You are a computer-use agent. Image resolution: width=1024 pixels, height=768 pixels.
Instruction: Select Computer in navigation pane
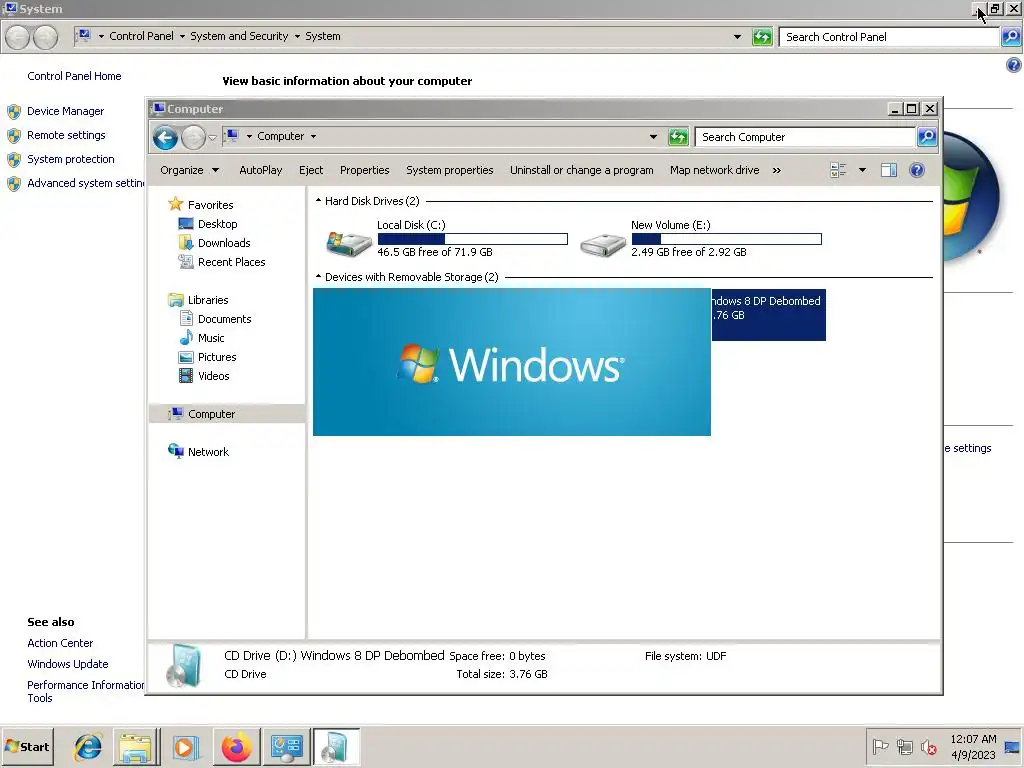pos(211,413)
